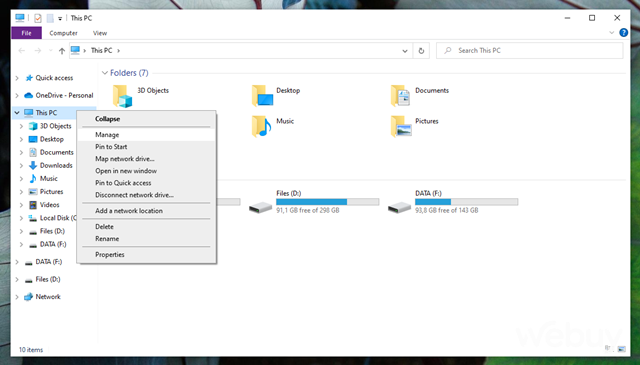The height and width of the screenshot is (365, 640).
Task: Select the Desktop folder icon in main pane
Action: pos(262,96)
